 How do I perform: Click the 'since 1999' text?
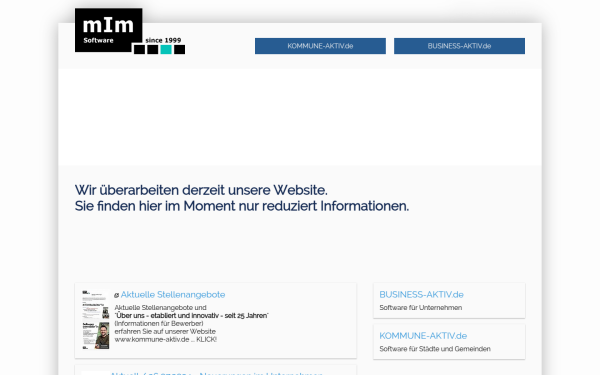pyautogui.click(x=163, y=40)
